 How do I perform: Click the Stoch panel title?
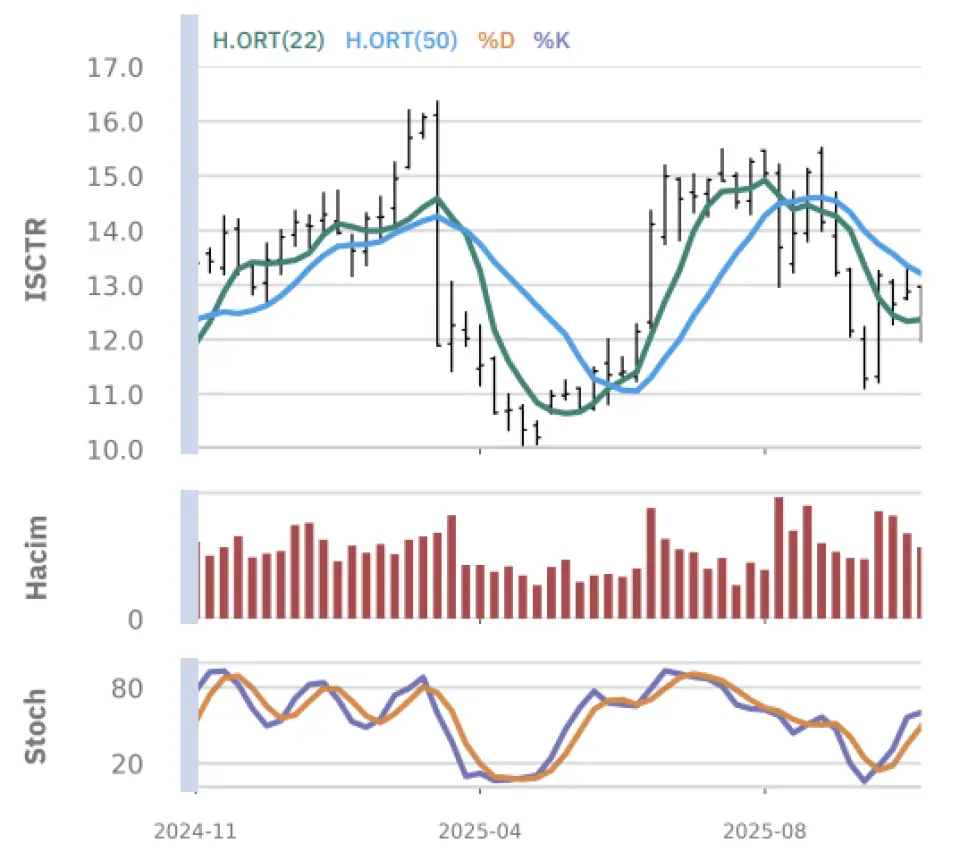[36, 725]
